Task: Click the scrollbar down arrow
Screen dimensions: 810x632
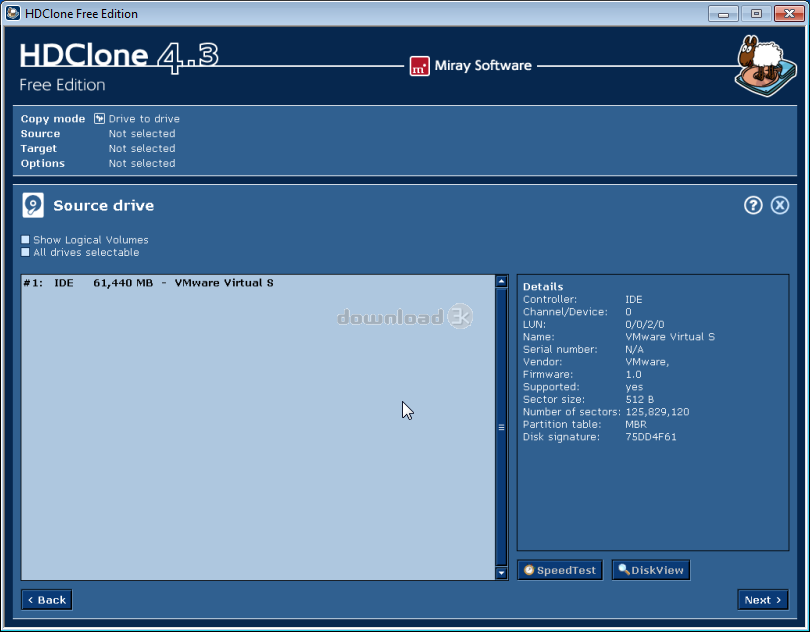Action: pos(501,573)
